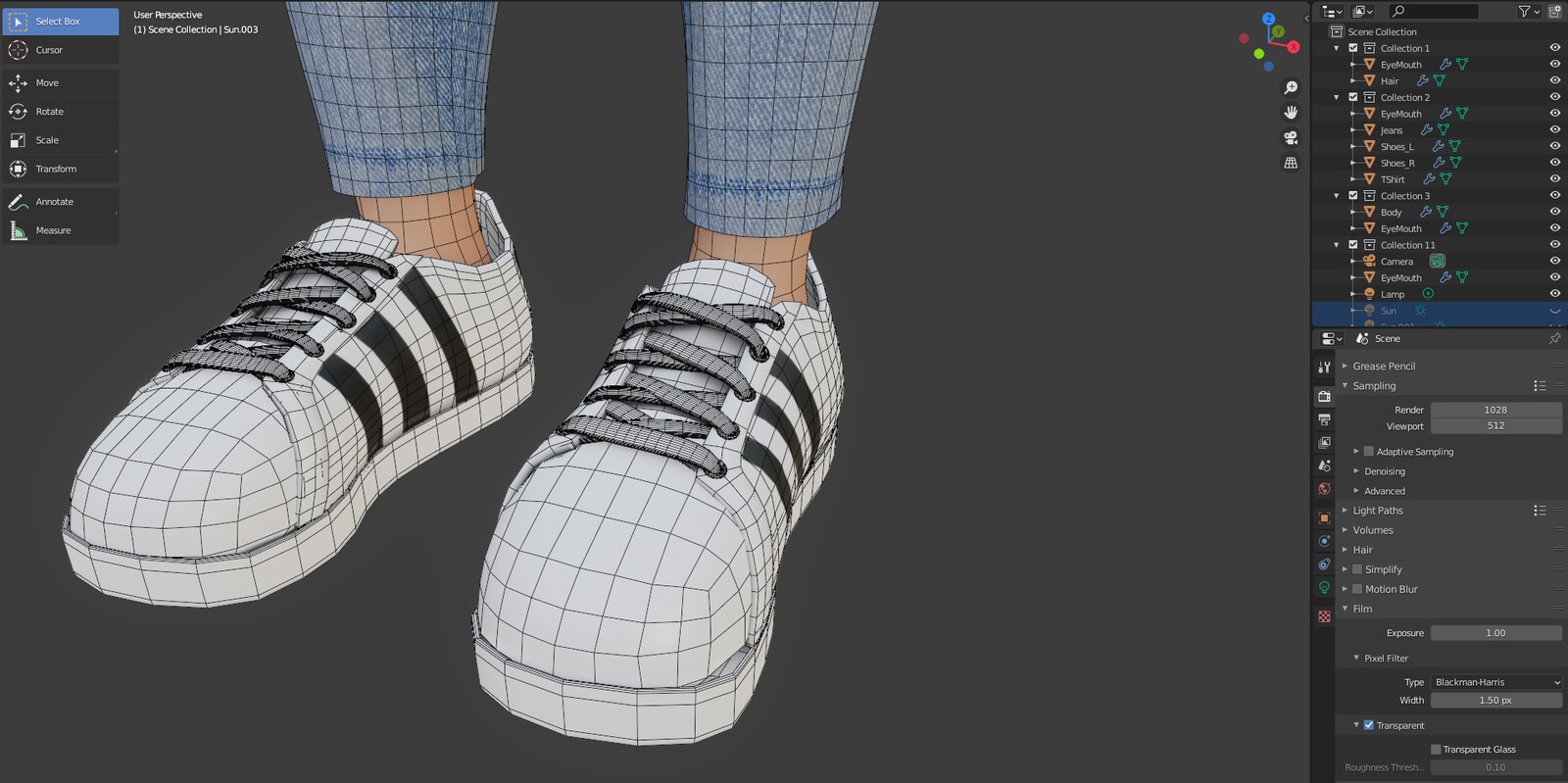Click the Jeans modifier wrench icon
The image size is (1568, 783).
pyautogui.click(x=1427, y=129)
